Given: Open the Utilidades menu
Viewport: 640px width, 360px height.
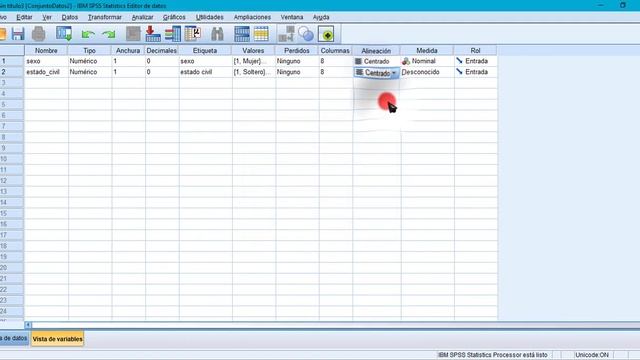Looking at the screenshot, I should tap(209, 17).
